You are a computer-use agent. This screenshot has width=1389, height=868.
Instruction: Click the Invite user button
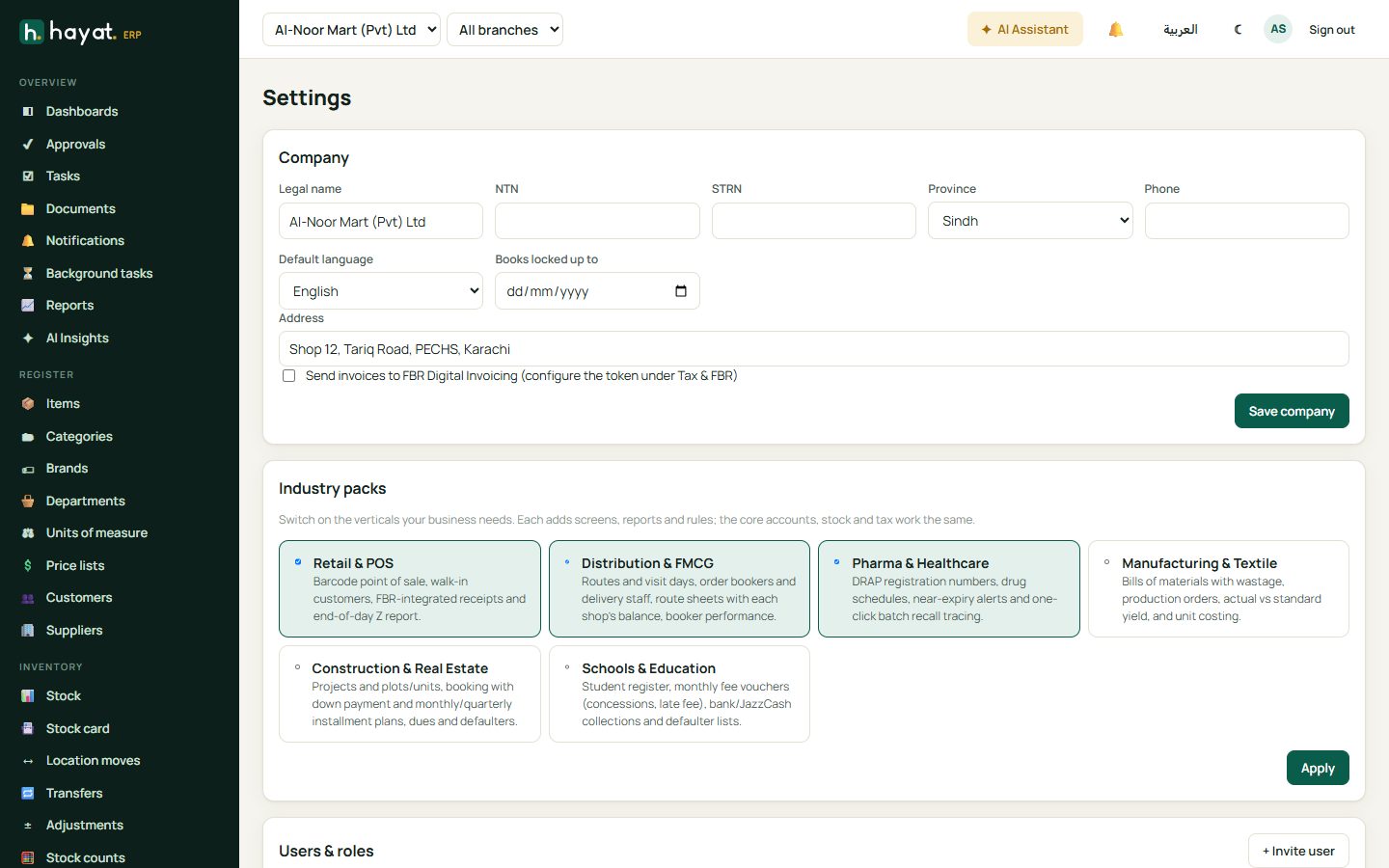coord(1298,851)
